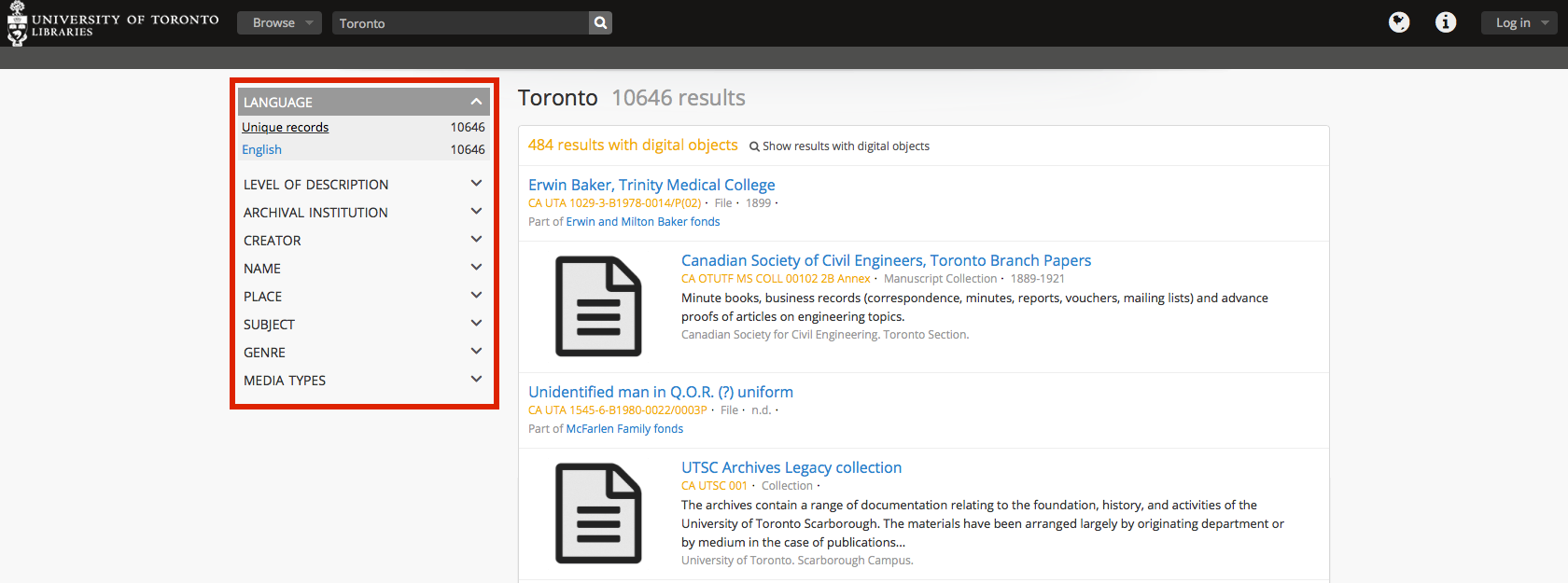
Task: Click the University of Toronto Libraries logo
Action: 113,23
